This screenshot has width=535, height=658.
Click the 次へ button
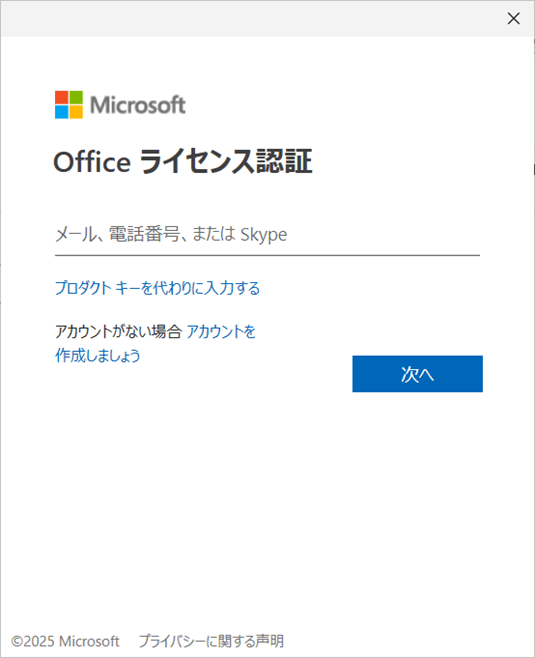418,374
